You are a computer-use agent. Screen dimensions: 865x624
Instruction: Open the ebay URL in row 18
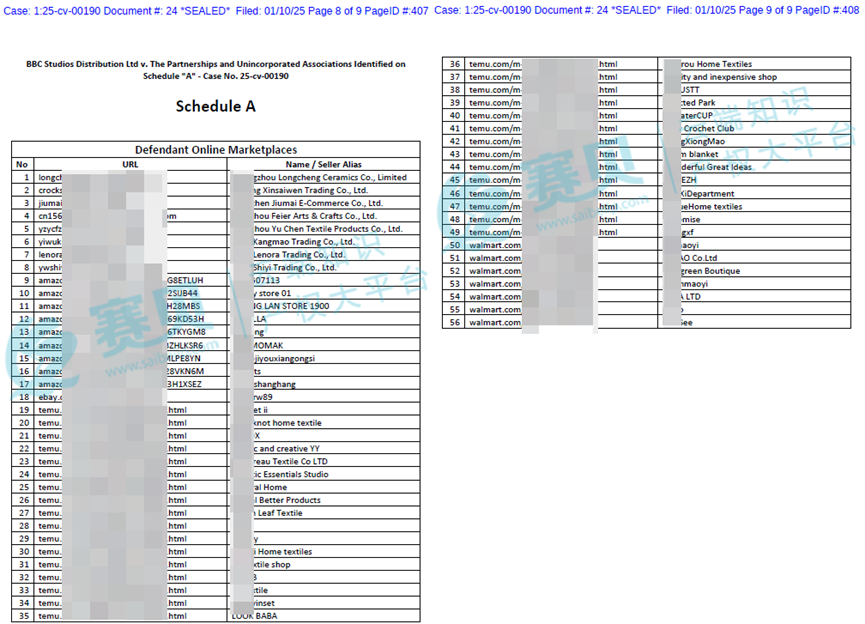(50, 397)
